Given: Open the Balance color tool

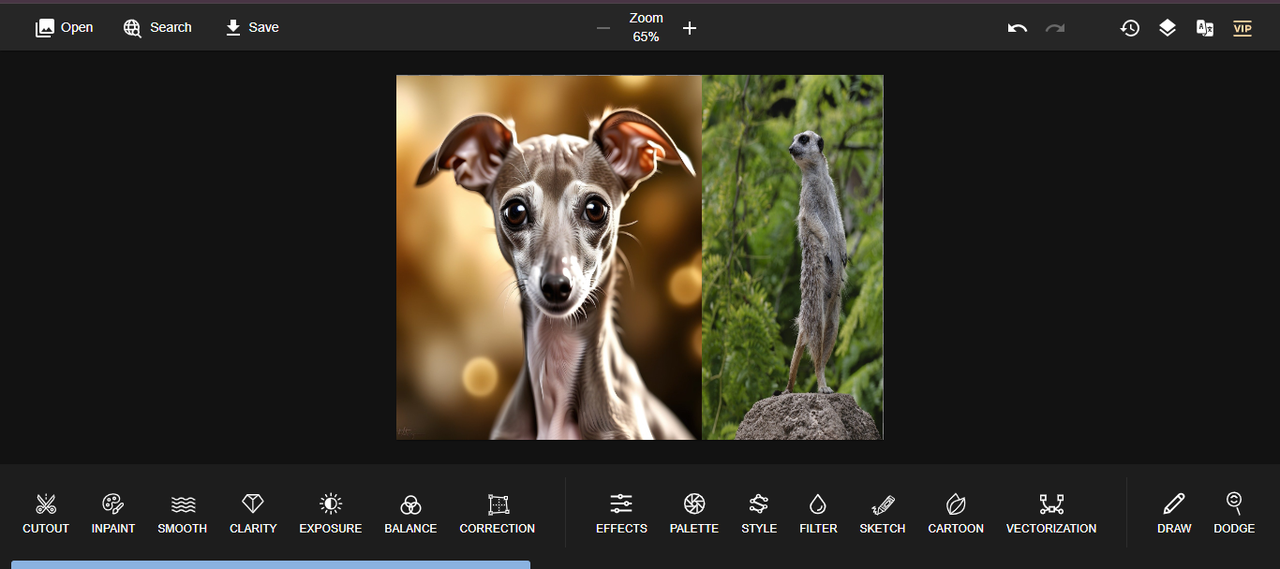Looking at the screenshot, I should coord(410,513).
